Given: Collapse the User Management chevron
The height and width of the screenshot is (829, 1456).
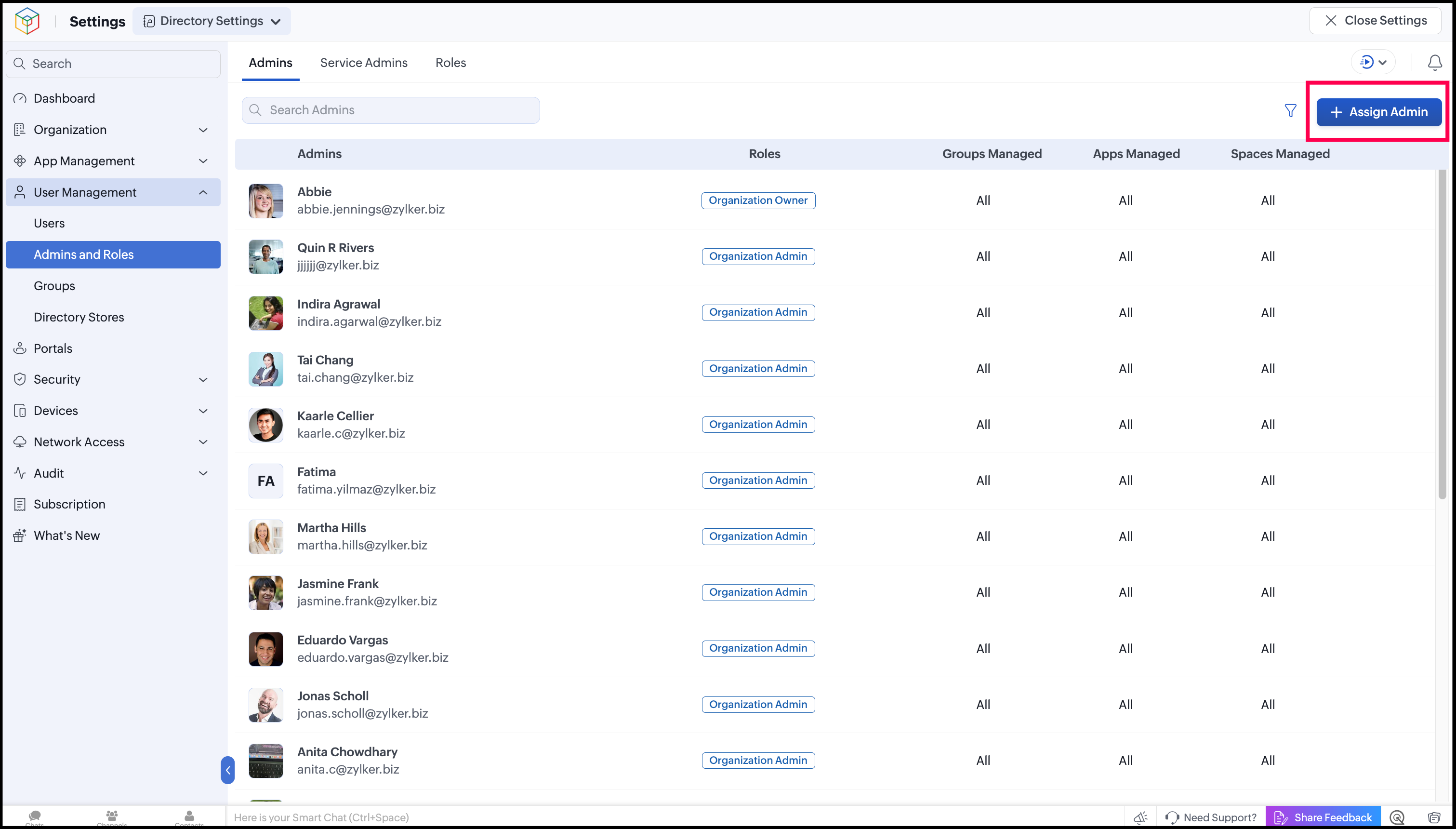Looking at the screenshot, I should (203, 192).
